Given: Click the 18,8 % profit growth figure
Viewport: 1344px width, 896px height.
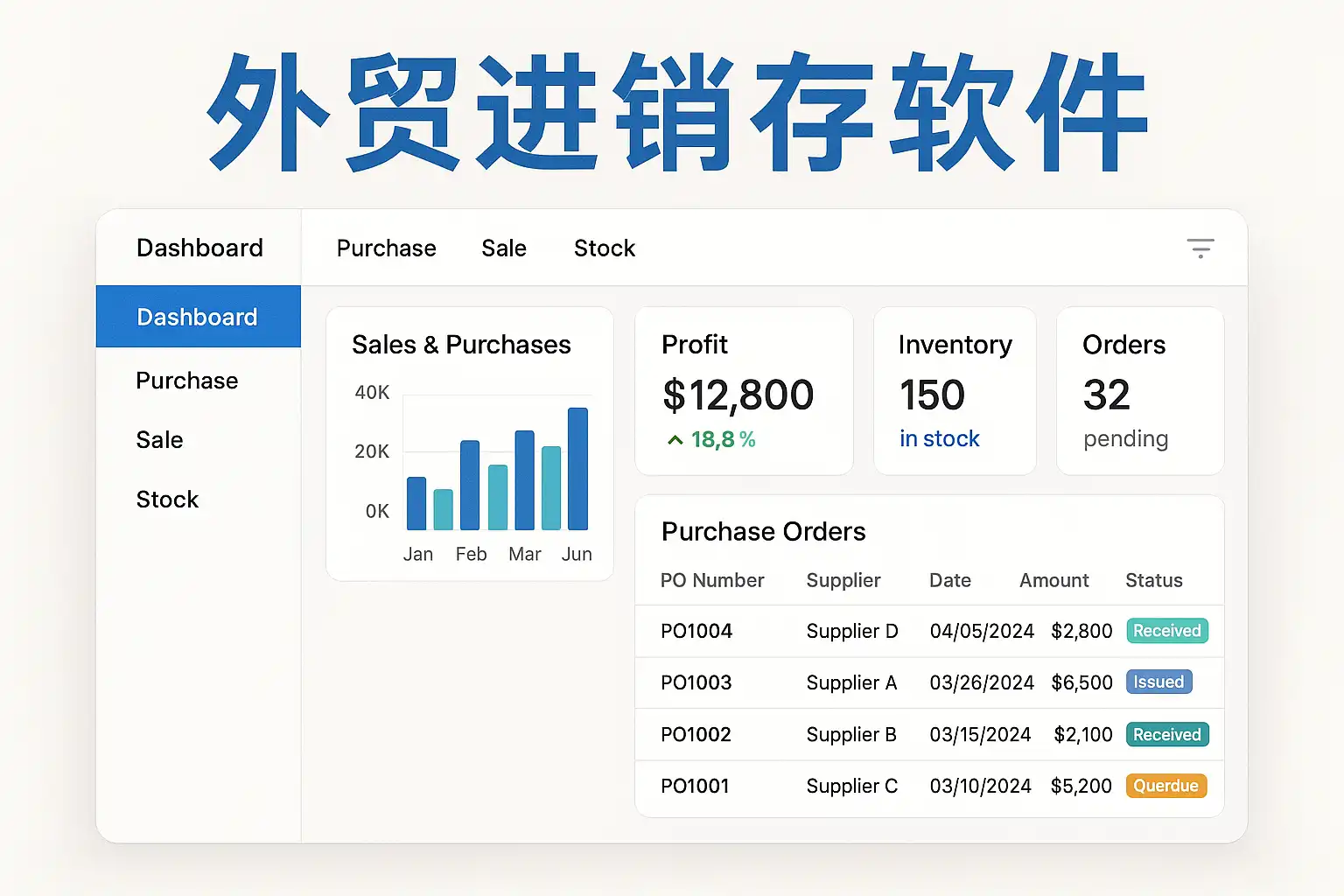Looking at the screenshot, I should tap(723, 439).
